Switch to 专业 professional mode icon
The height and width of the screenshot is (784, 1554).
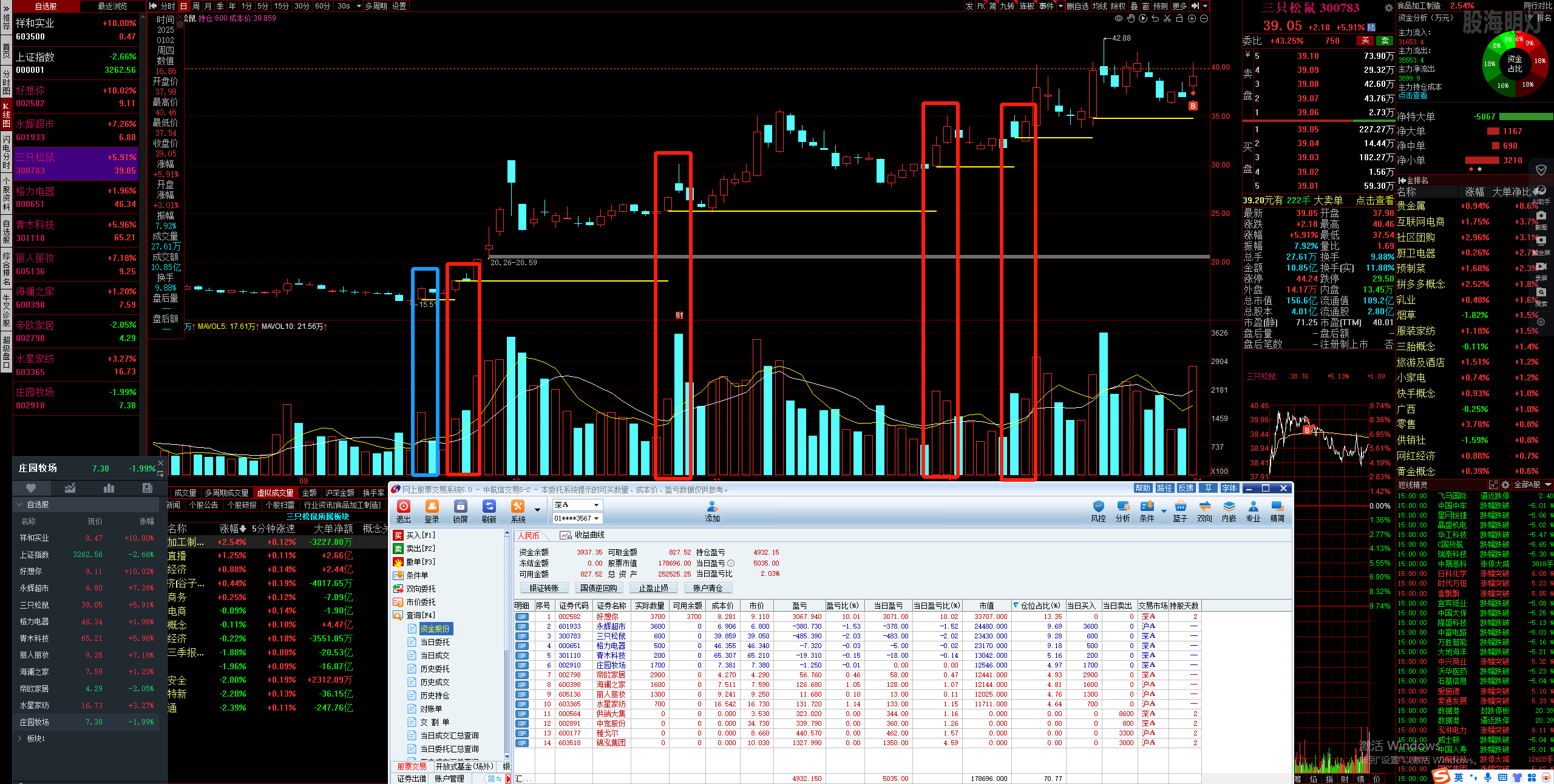1254,511
